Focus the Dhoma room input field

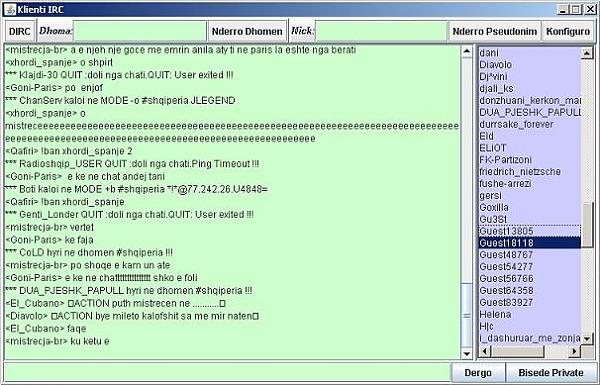coord(140,31)
